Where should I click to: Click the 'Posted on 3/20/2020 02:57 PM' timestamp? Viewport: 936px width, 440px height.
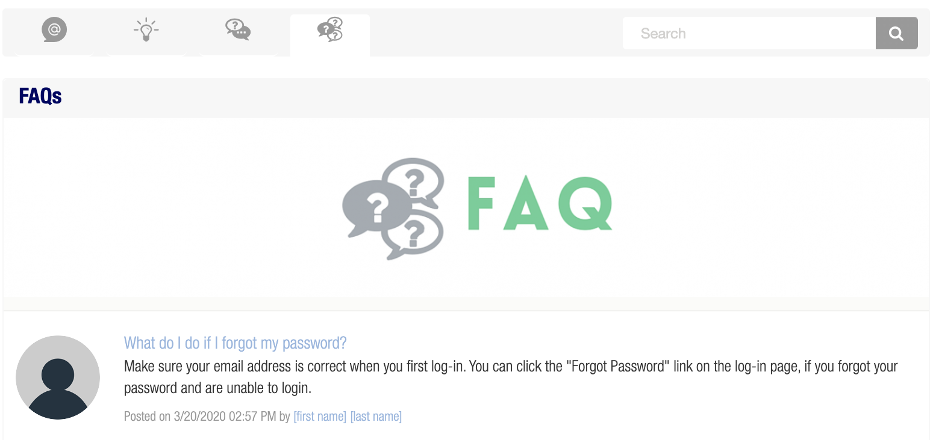(200, 416)
